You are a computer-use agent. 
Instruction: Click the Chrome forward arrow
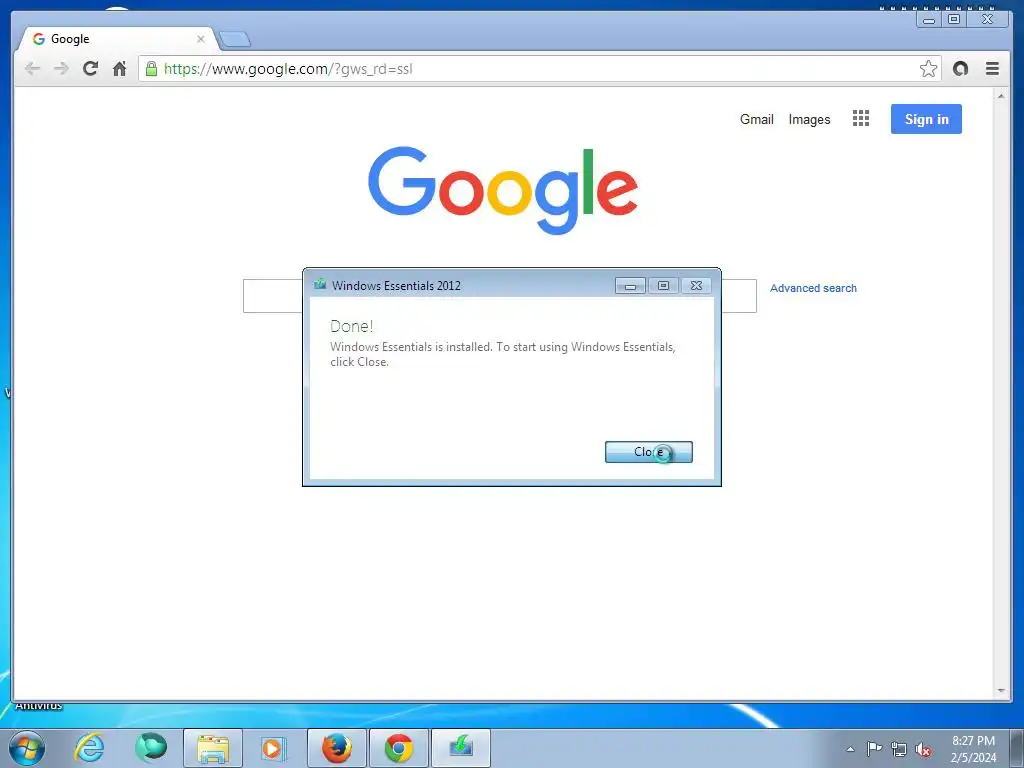pyautogui.click(x=61, y=69)
